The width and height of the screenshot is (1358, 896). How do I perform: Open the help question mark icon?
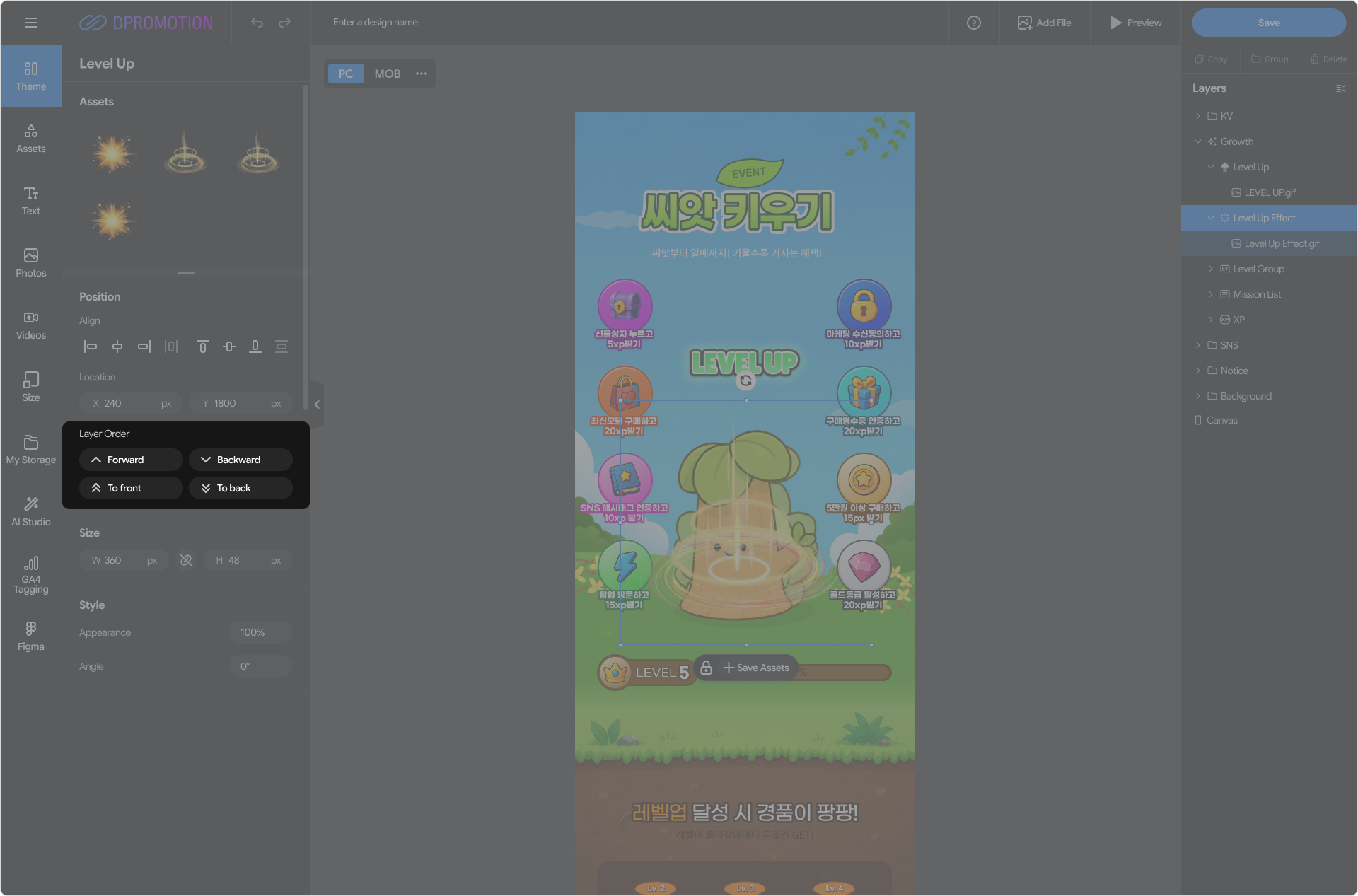[974, 23]
